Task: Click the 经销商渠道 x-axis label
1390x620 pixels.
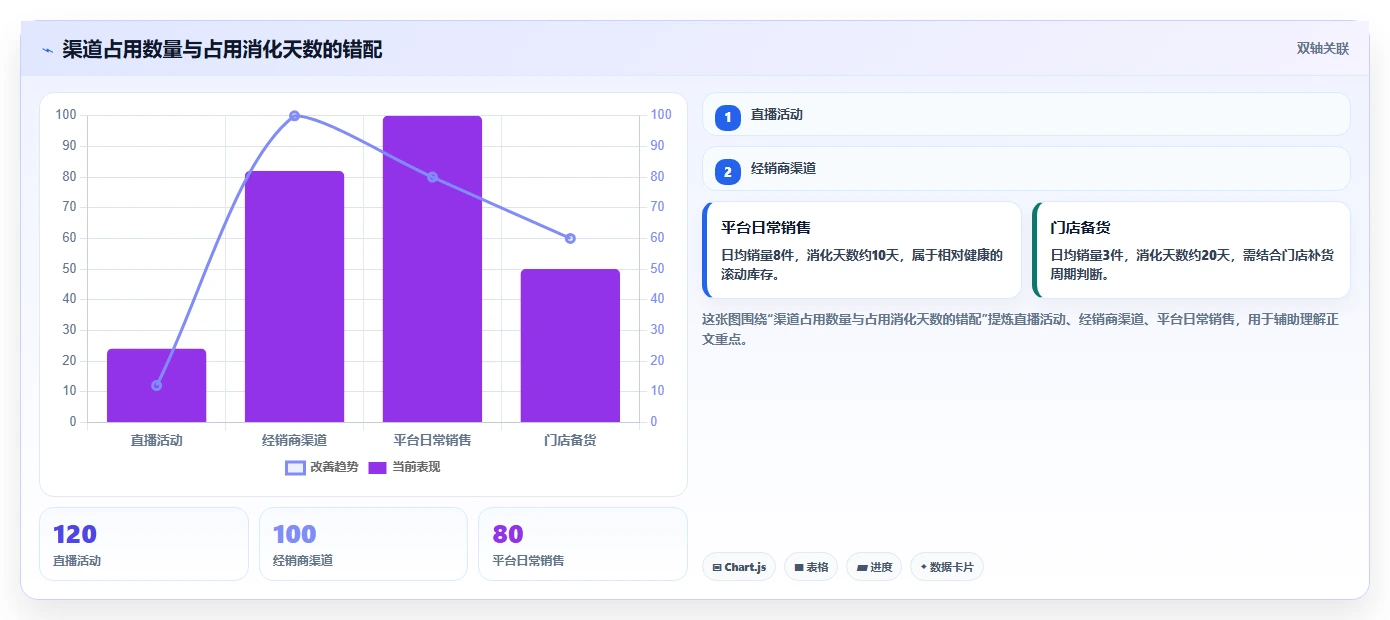Action: pos(294,440)
